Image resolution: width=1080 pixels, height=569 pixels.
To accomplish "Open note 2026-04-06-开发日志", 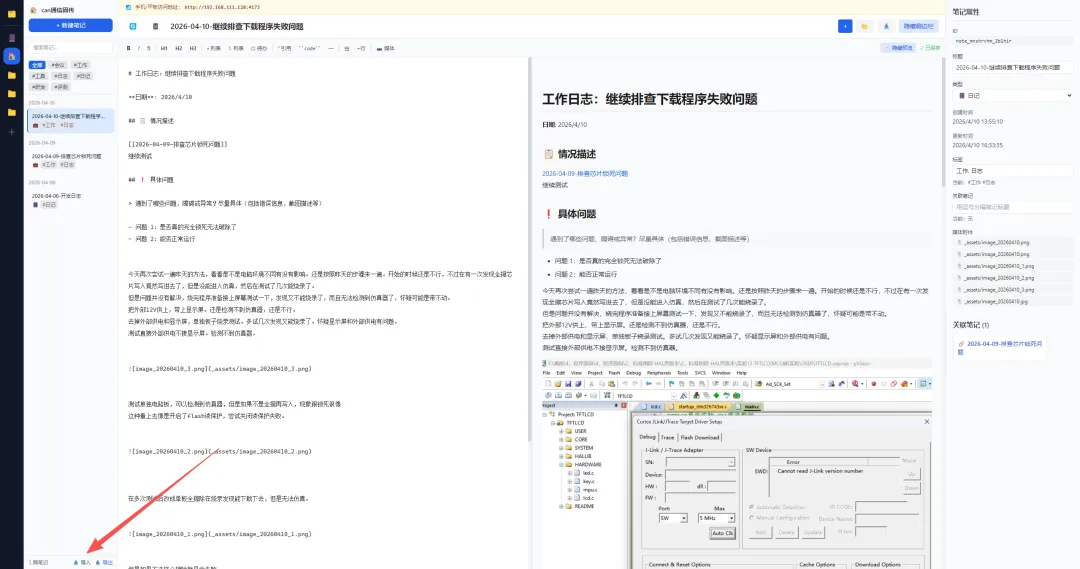I will [x=70, y=200].
